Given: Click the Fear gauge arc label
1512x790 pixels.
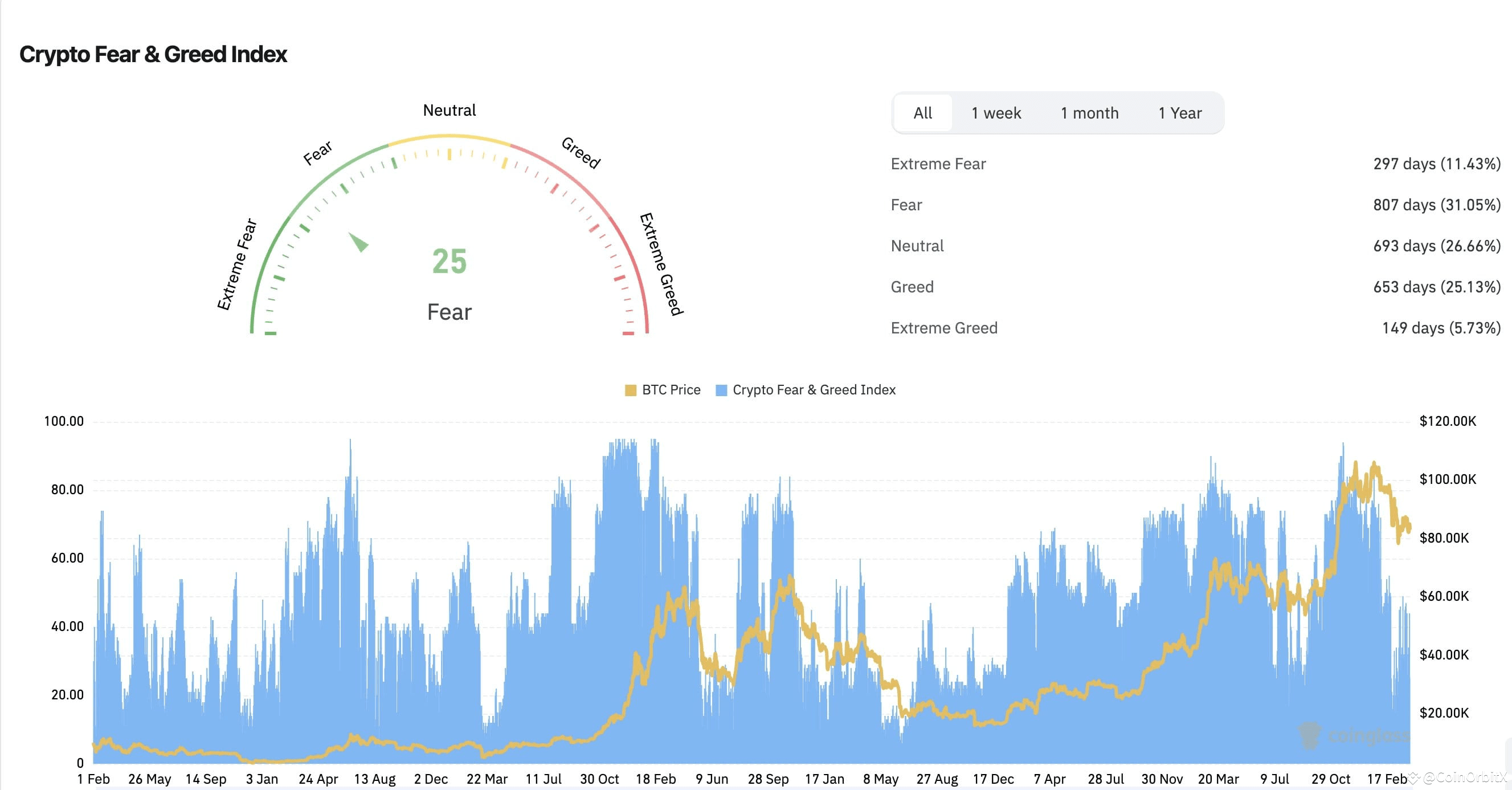Looking at the screenshot, I should pyautogui.click(x=317, y=153).
